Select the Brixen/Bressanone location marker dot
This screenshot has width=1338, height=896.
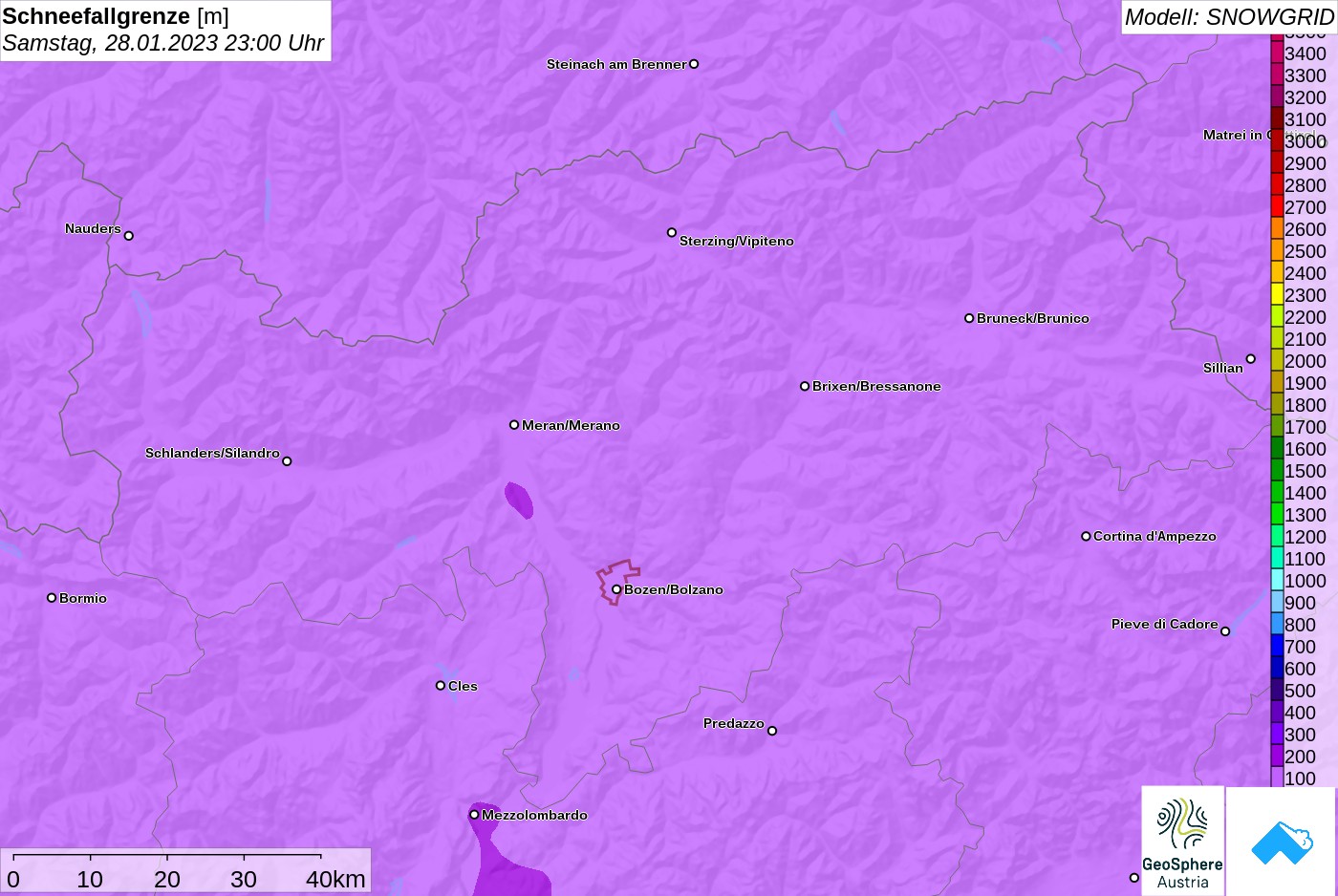click(805, 386)
